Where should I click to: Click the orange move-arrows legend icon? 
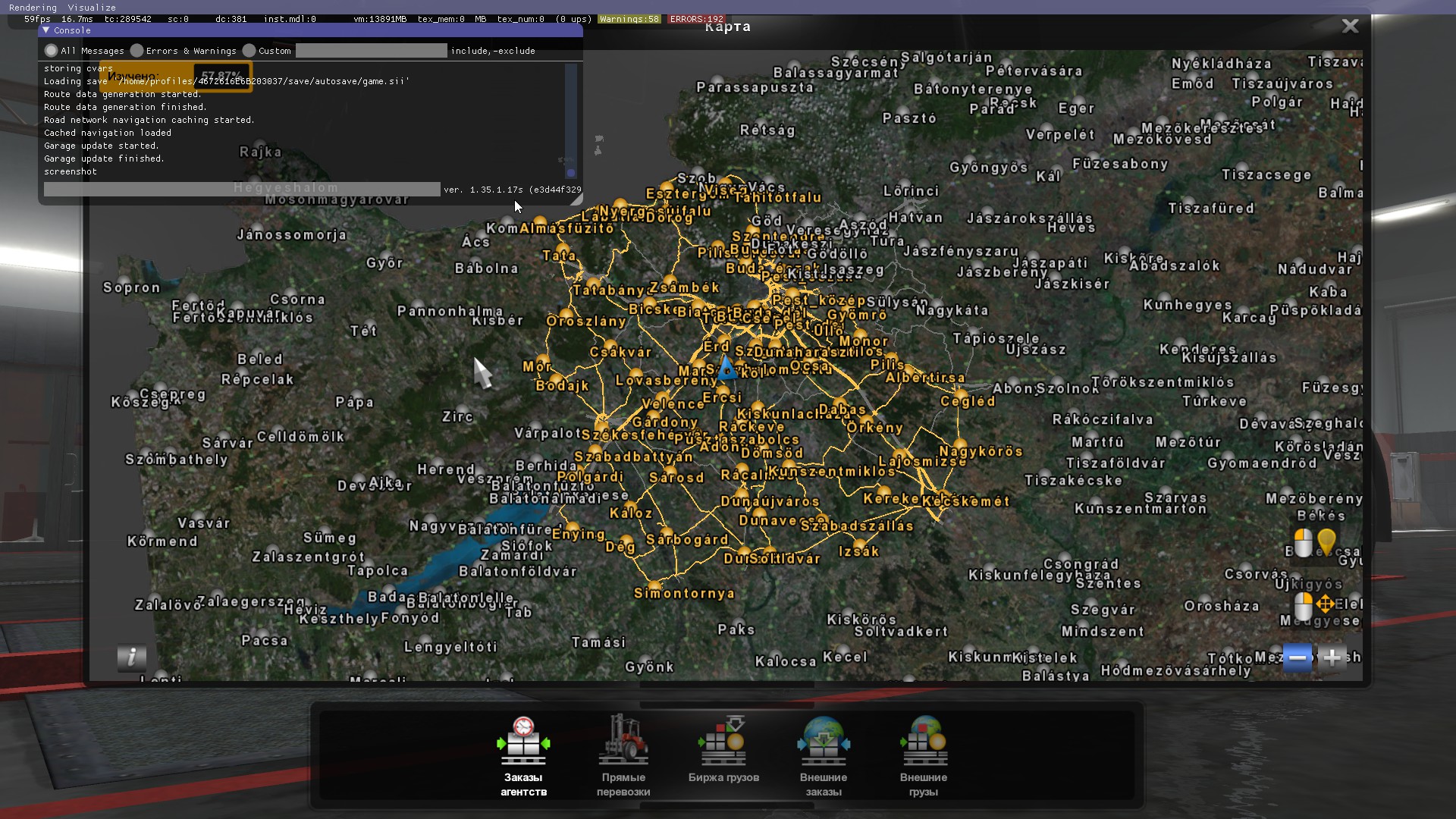tap(1326, 604)
